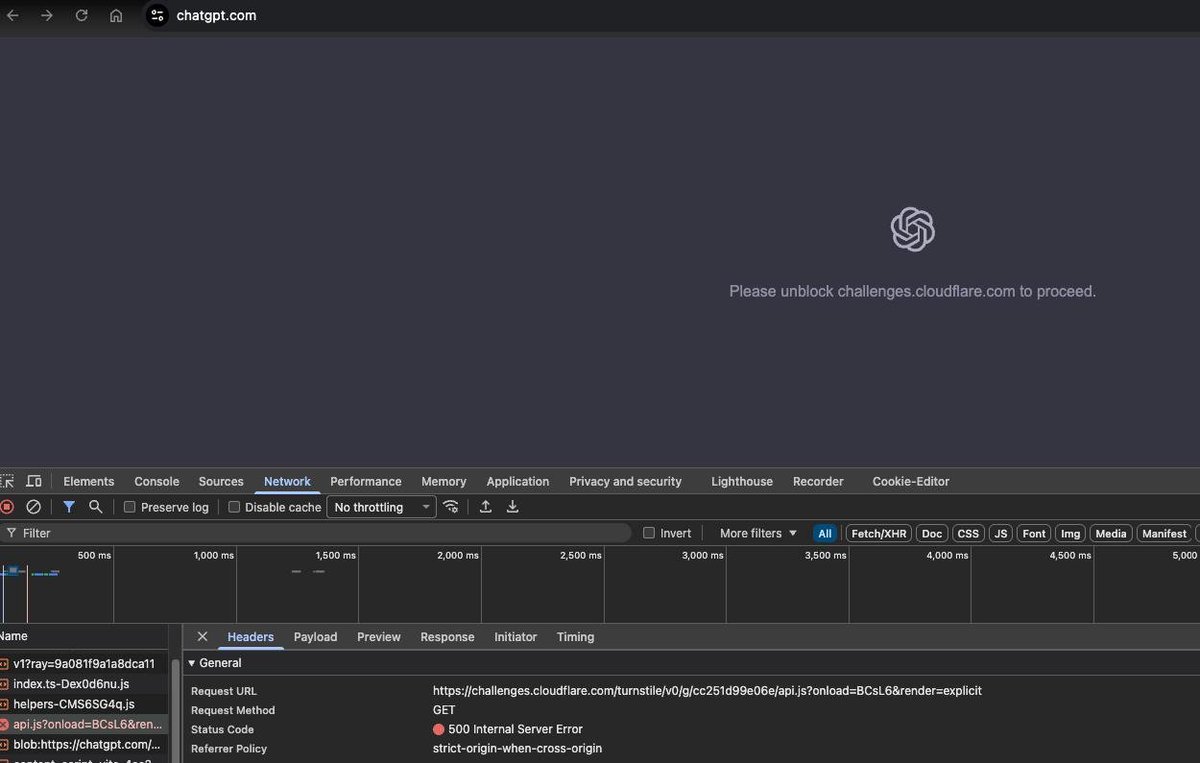Activate DevTools inspect element picker icon
This screenshot has height=763, width=1200.
pos(8,481)
